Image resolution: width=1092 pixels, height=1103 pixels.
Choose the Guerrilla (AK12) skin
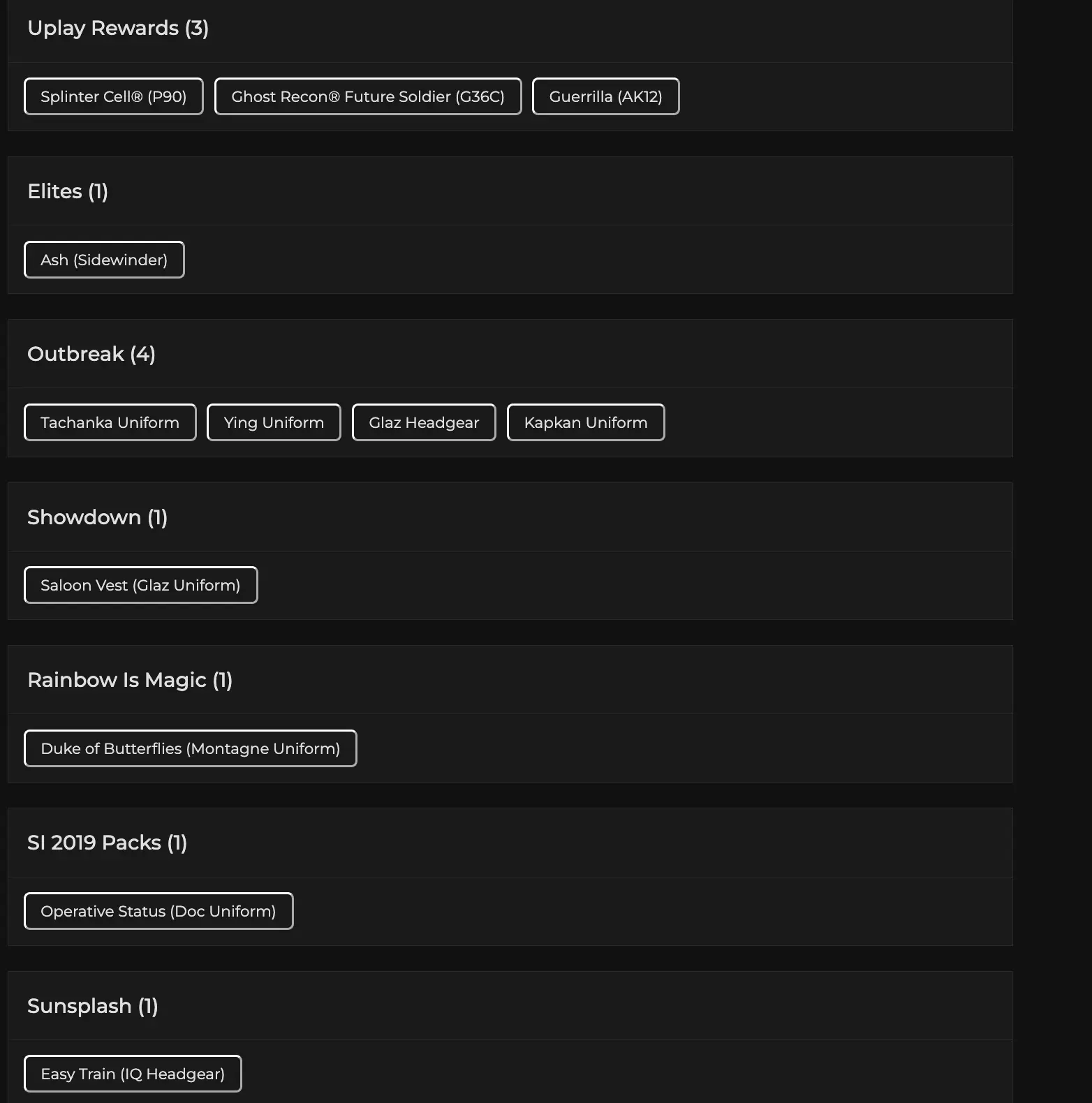click(x=605, y=96)
